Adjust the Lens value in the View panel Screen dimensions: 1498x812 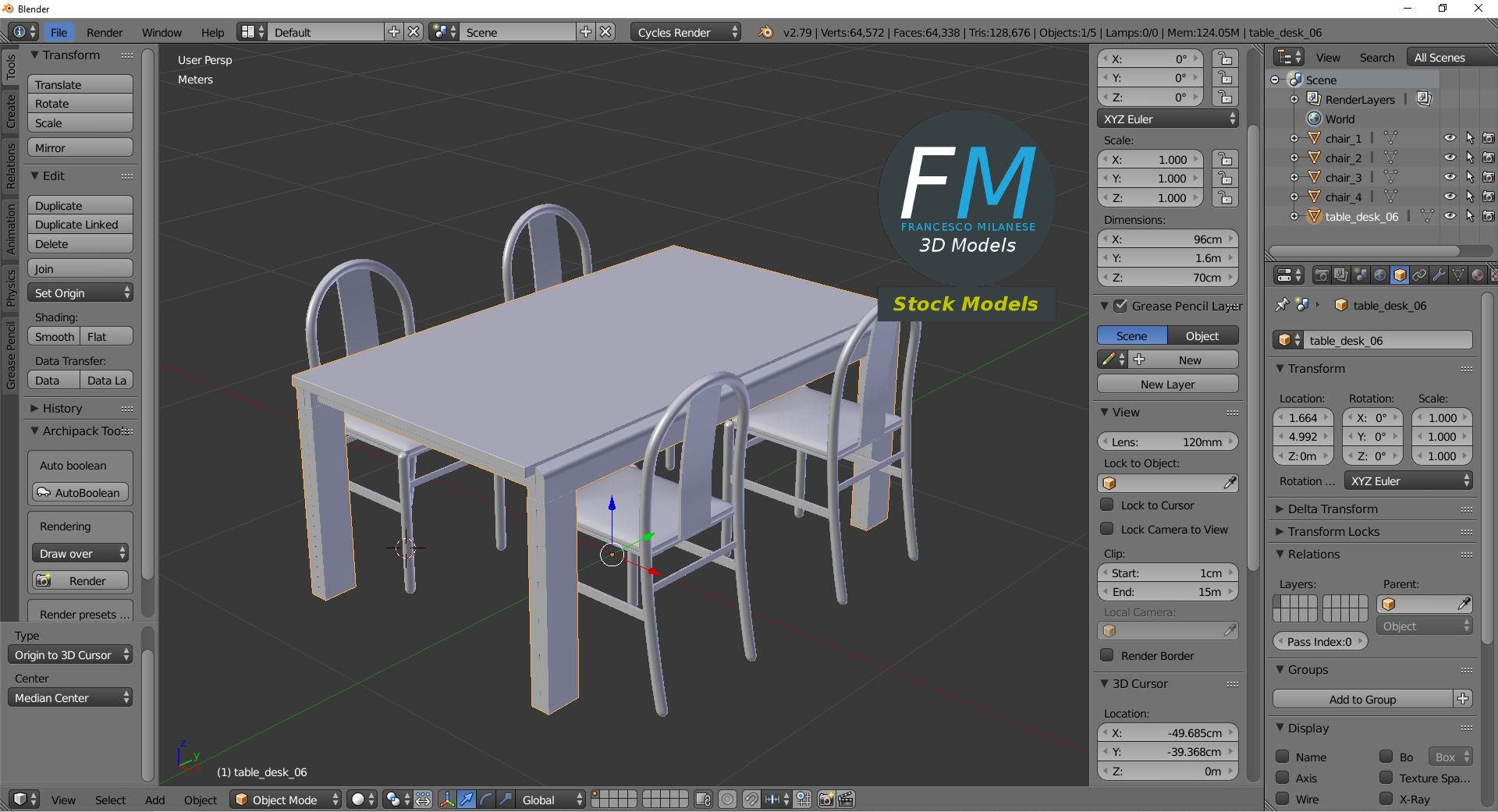pos(1168,441)
